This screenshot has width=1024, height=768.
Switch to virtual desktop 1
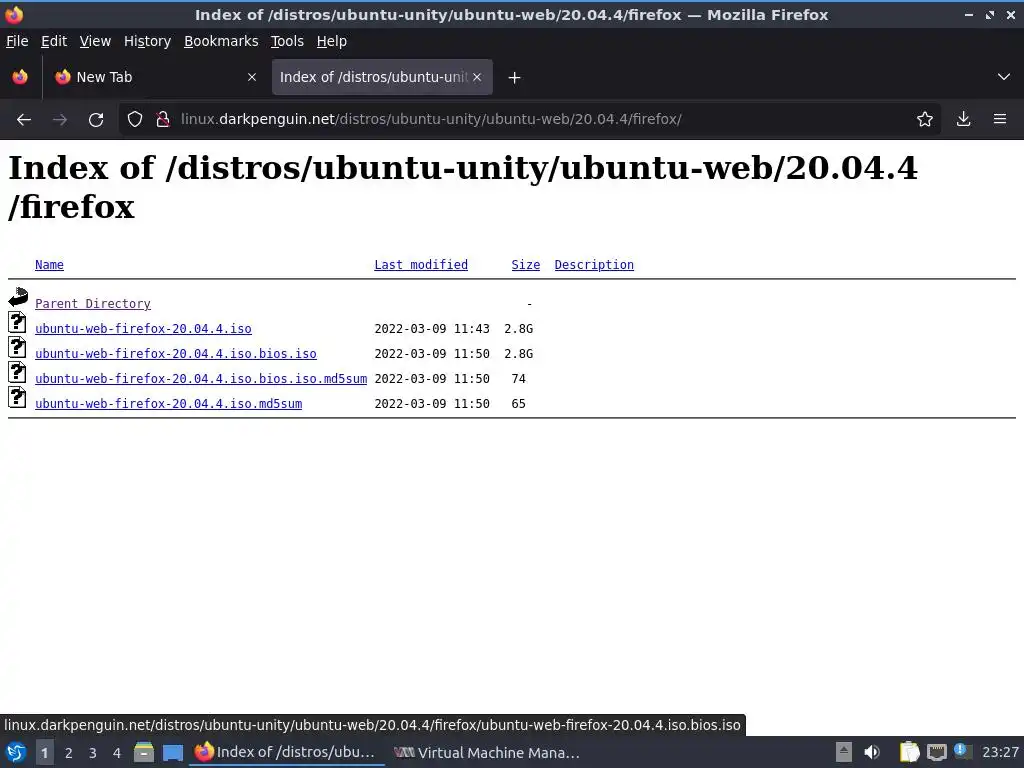pyautogui.click(x=44, y=753)
